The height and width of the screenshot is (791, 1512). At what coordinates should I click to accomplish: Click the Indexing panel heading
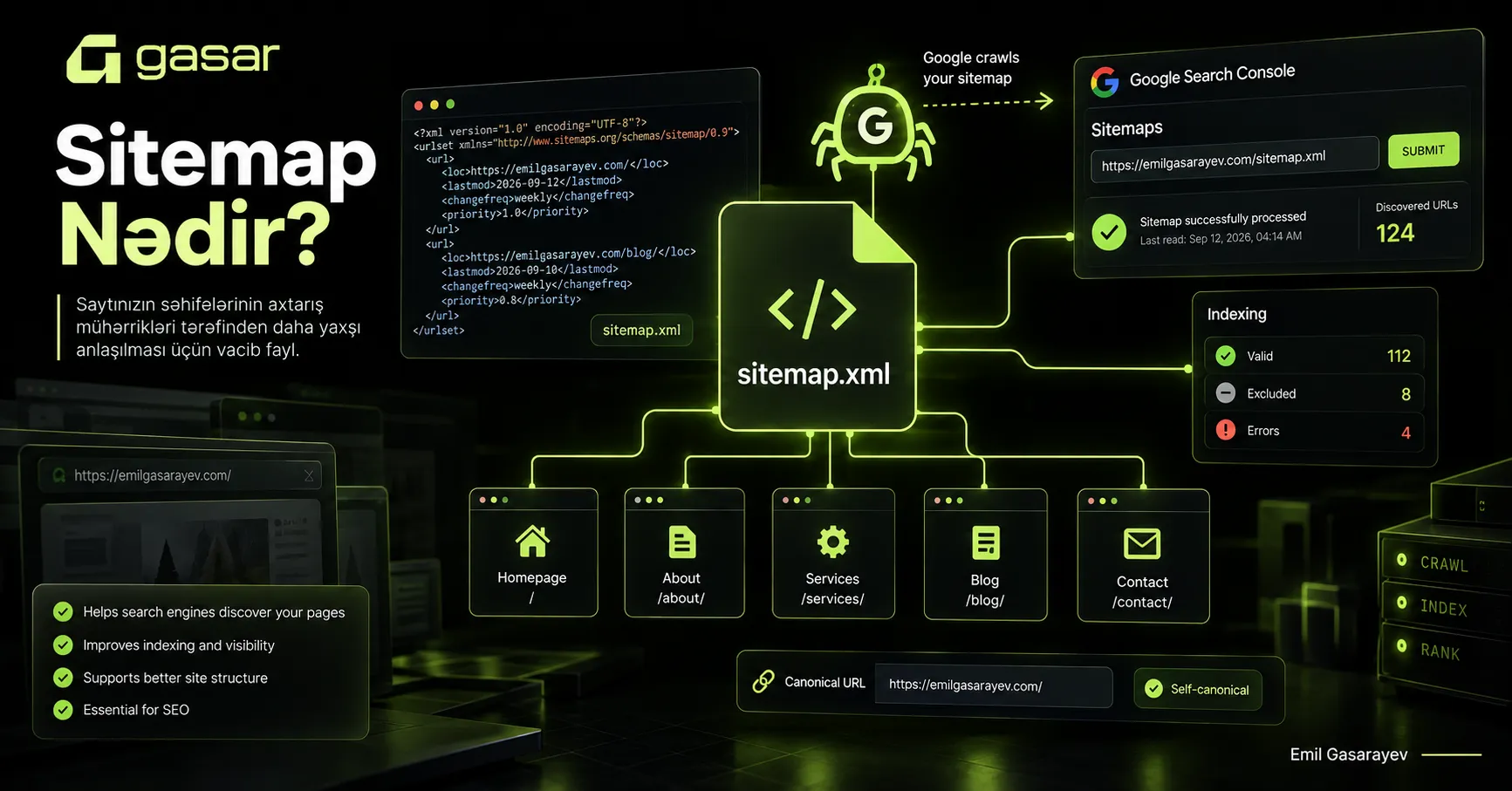click(x=1236, y=314)
